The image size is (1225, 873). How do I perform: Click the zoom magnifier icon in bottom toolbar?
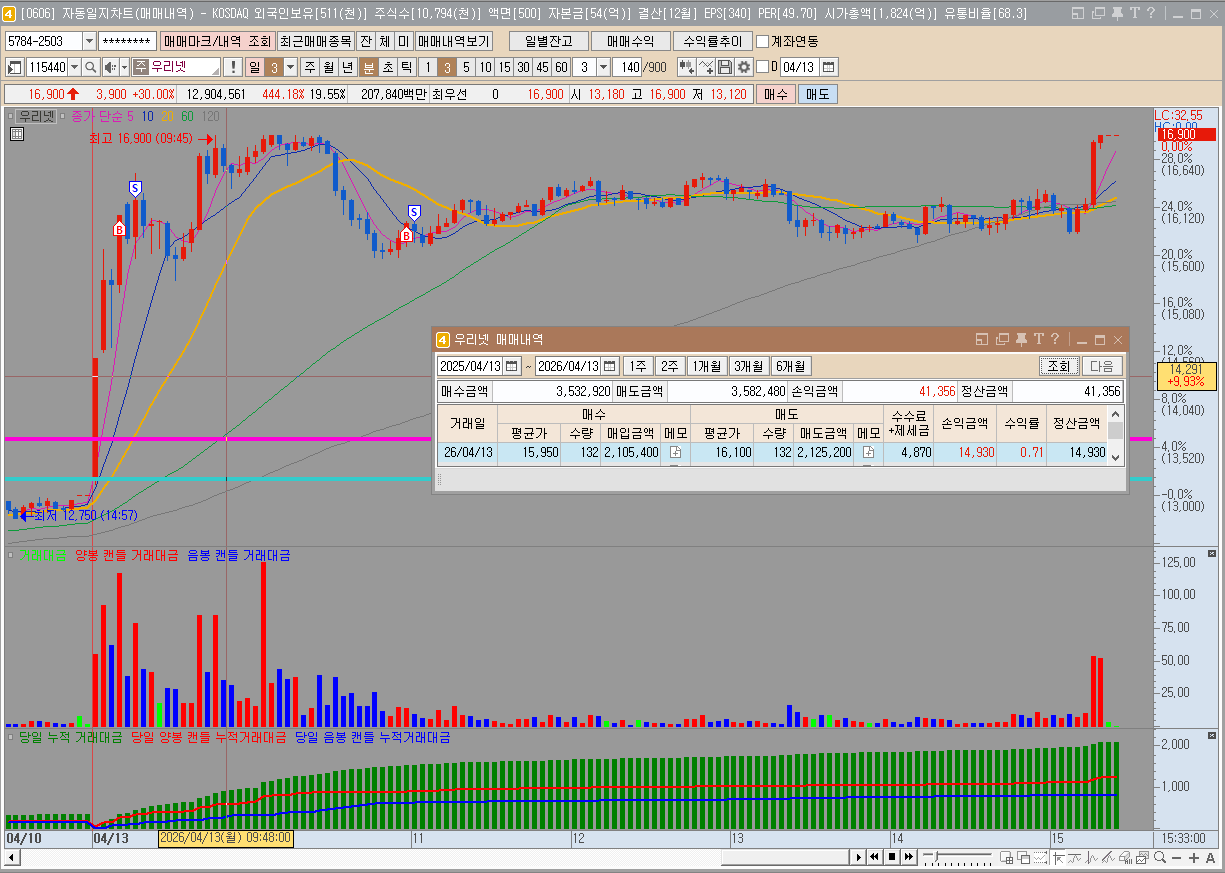1160,857
